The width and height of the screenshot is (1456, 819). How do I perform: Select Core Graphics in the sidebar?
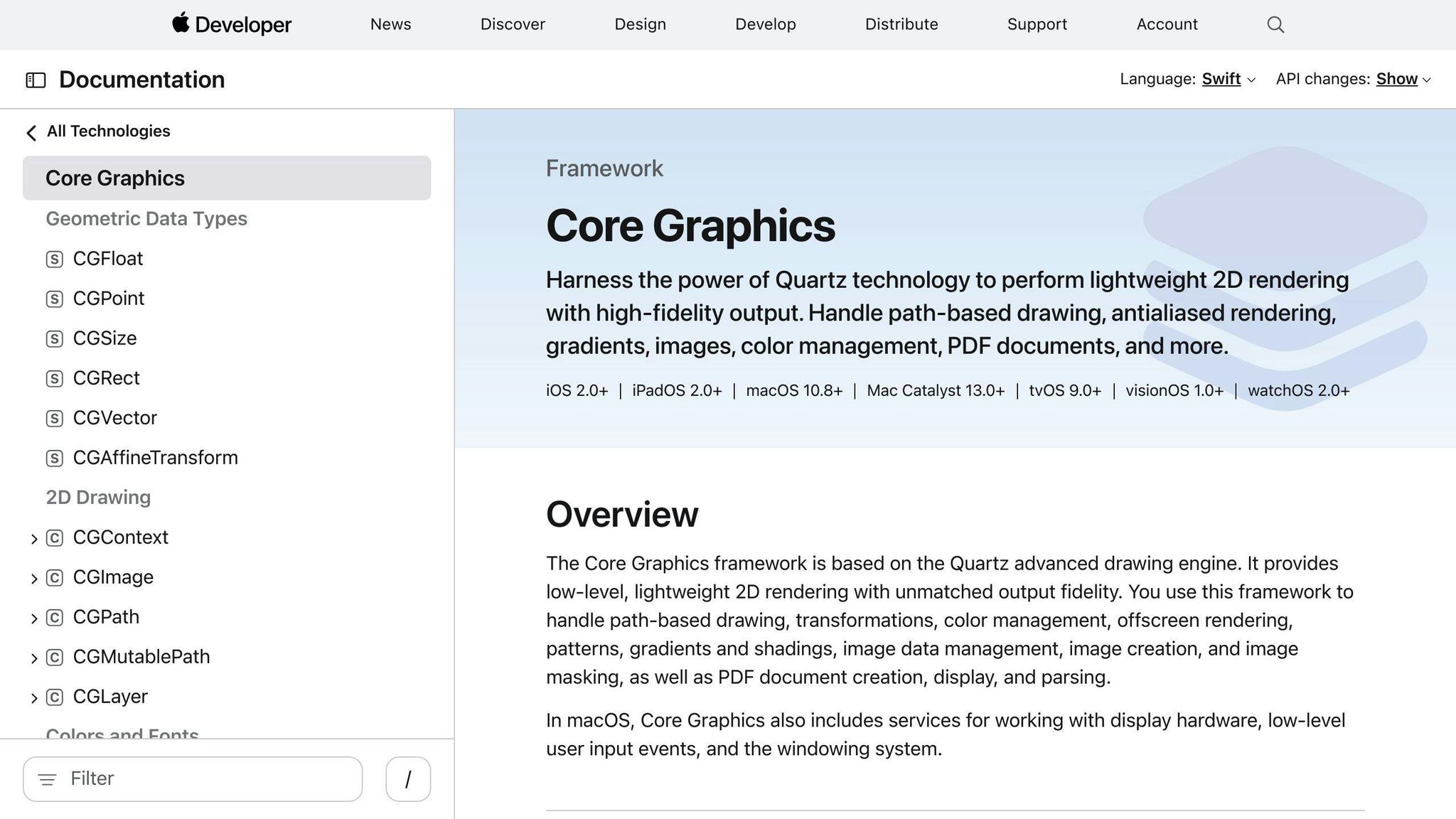pyautogui.click(x=227, y=178)
